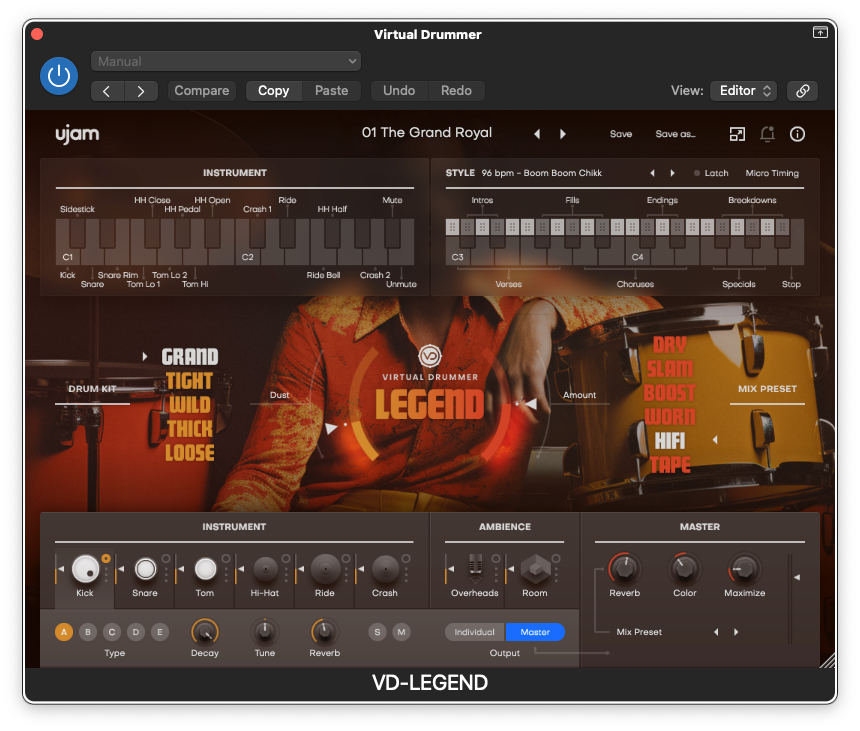Toggle the Solo S button
Viewport: 860px width, 731px height.
coord(377,632)
